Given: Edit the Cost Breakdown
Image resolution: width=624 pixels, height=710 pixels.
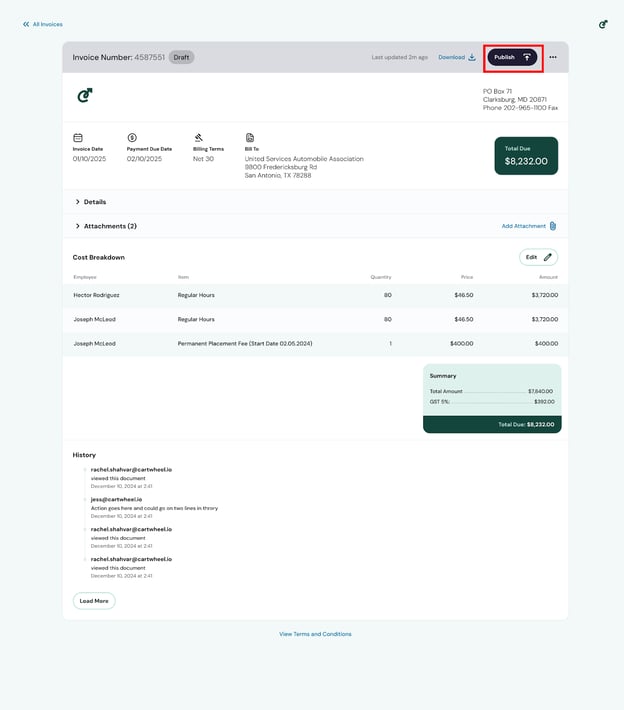Looking at the screenshot, I should point(539,257).
